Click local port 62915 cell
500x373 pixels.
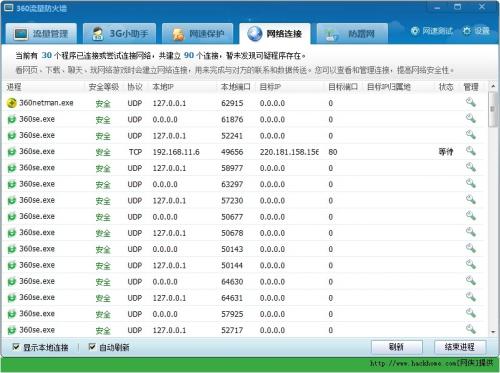coord(232,103)
